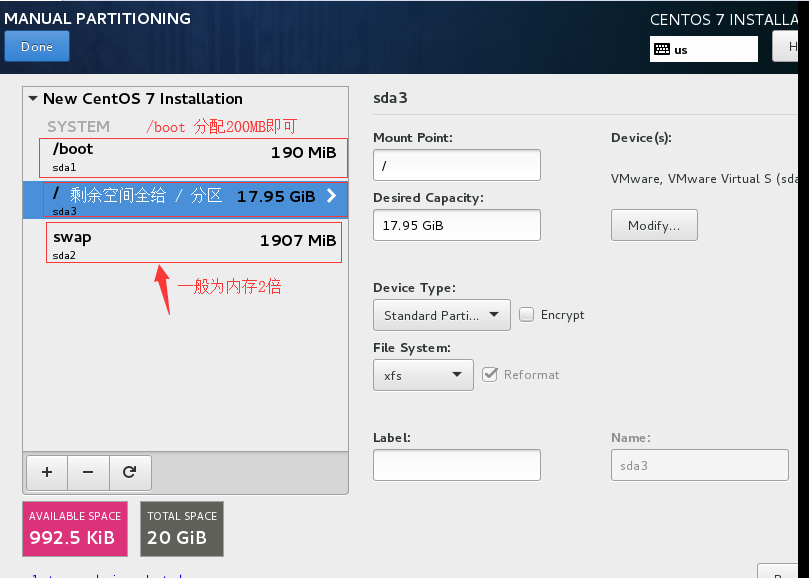Click the SYSTEM section label
Image resolution: width=809 pixels, height=578 pixels.
click(x=78, y=126)
